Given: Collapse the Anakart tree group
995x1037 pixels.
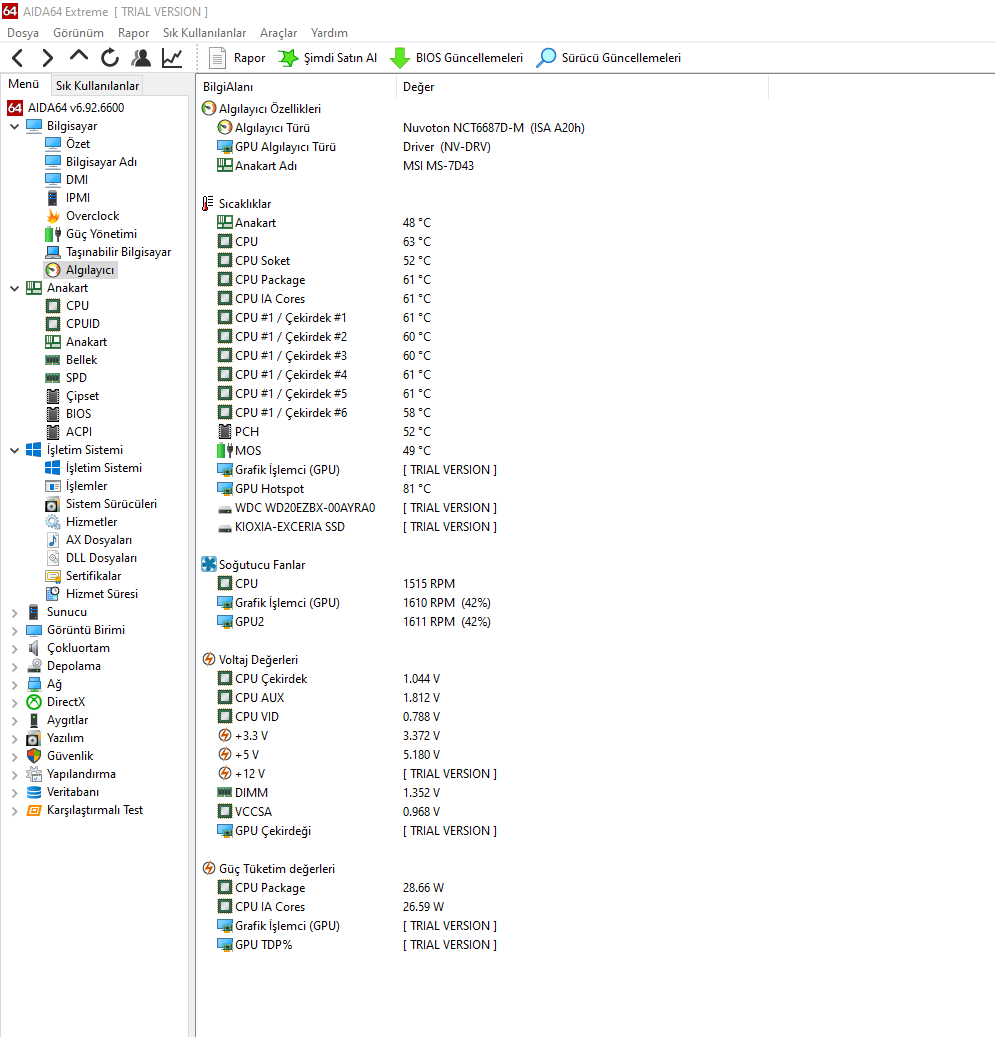Looking at the screenshot, I should [x=15, y=288].
